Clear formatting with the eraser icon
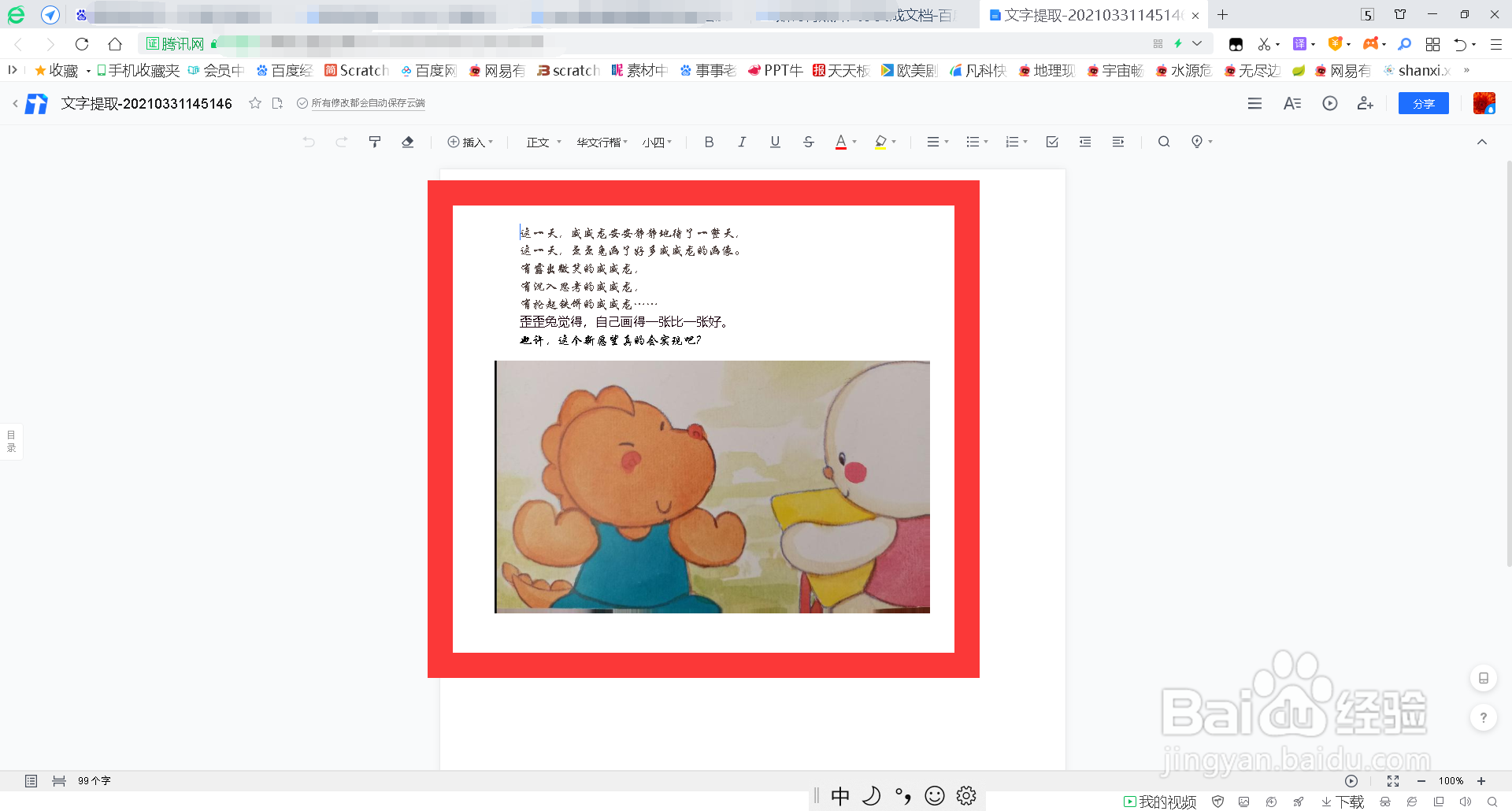 408,142
